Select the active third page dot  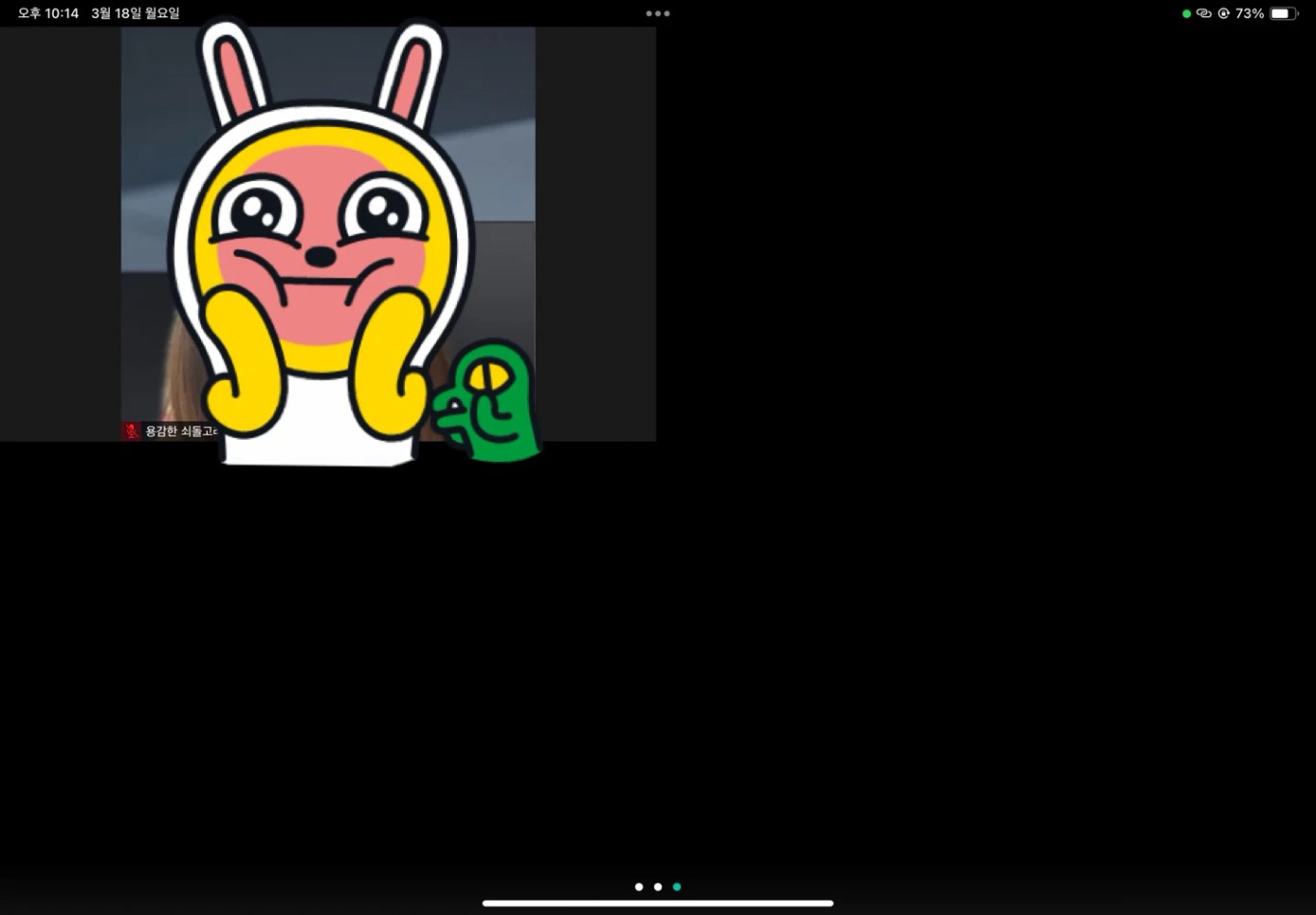(677, 887)
